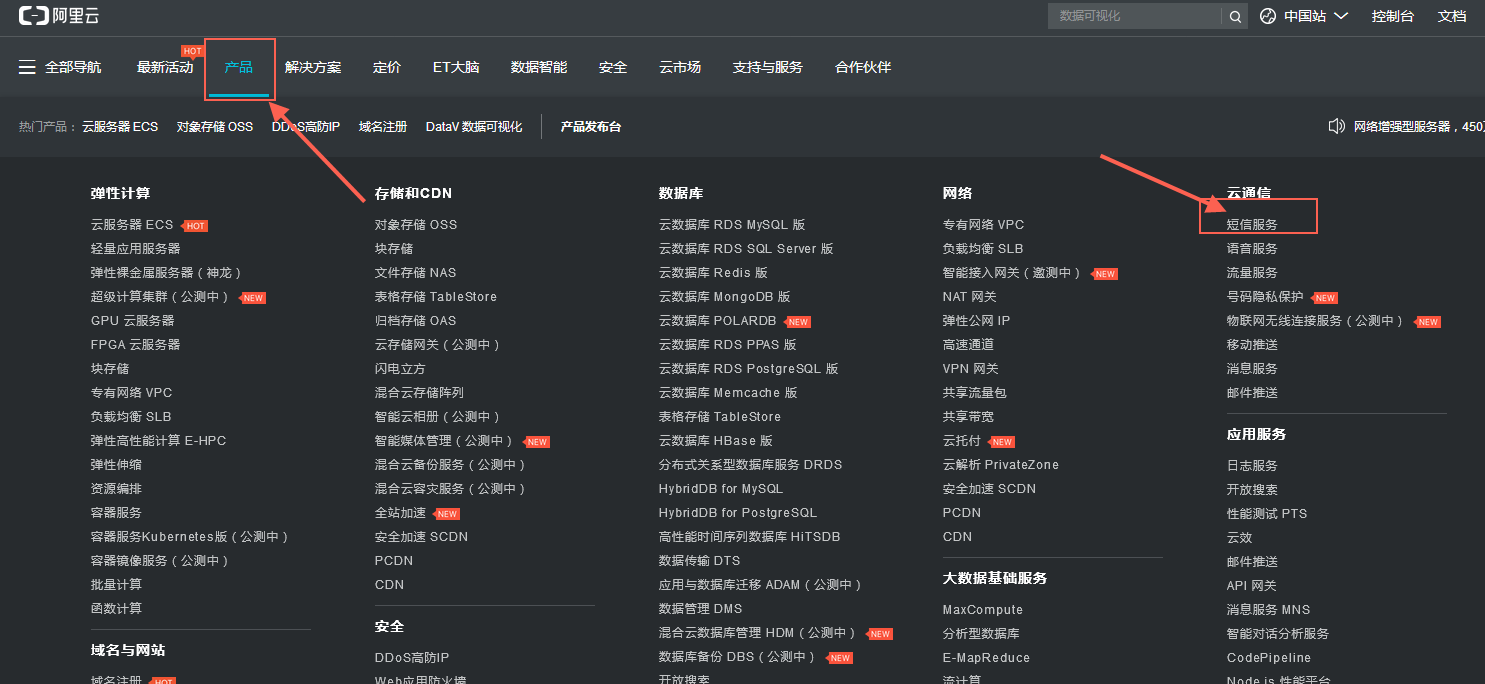This screenshot has height=684, width=1485.
Task: Open 云数据库 Redis 版 link
Action: 713,273
